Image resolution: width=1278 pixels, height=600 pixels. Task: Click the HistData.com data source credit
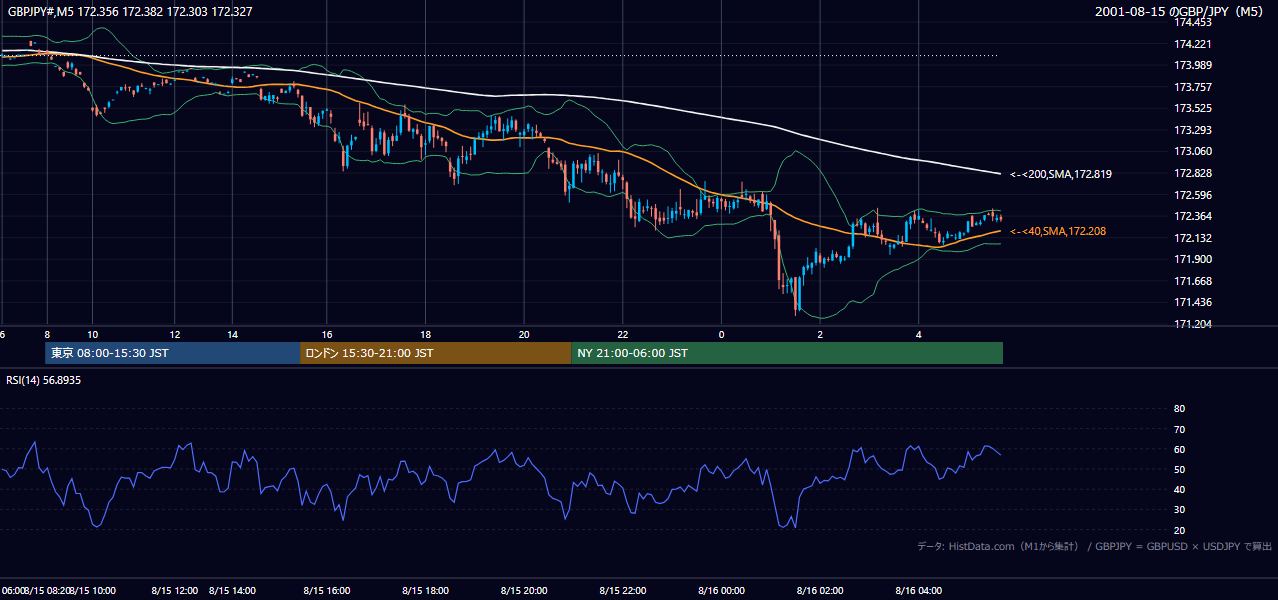click(1095, 546)
